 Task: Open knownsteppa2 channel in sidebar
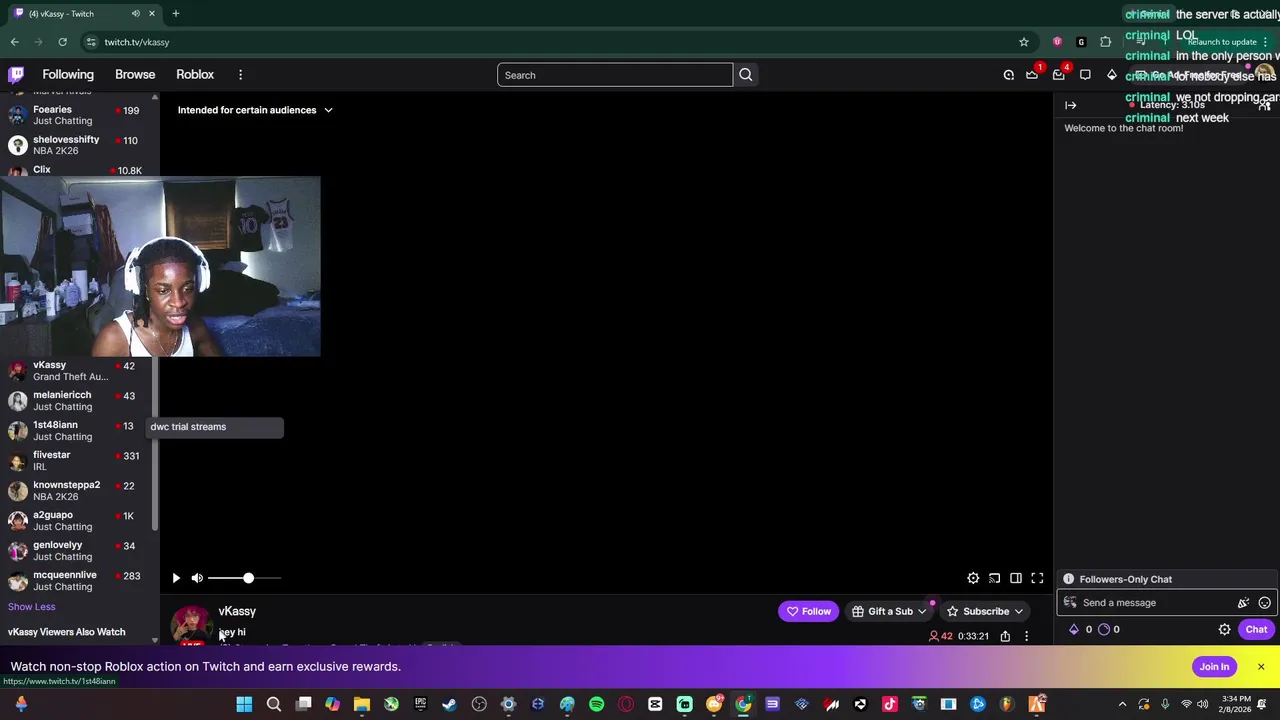tap(76, 491)
